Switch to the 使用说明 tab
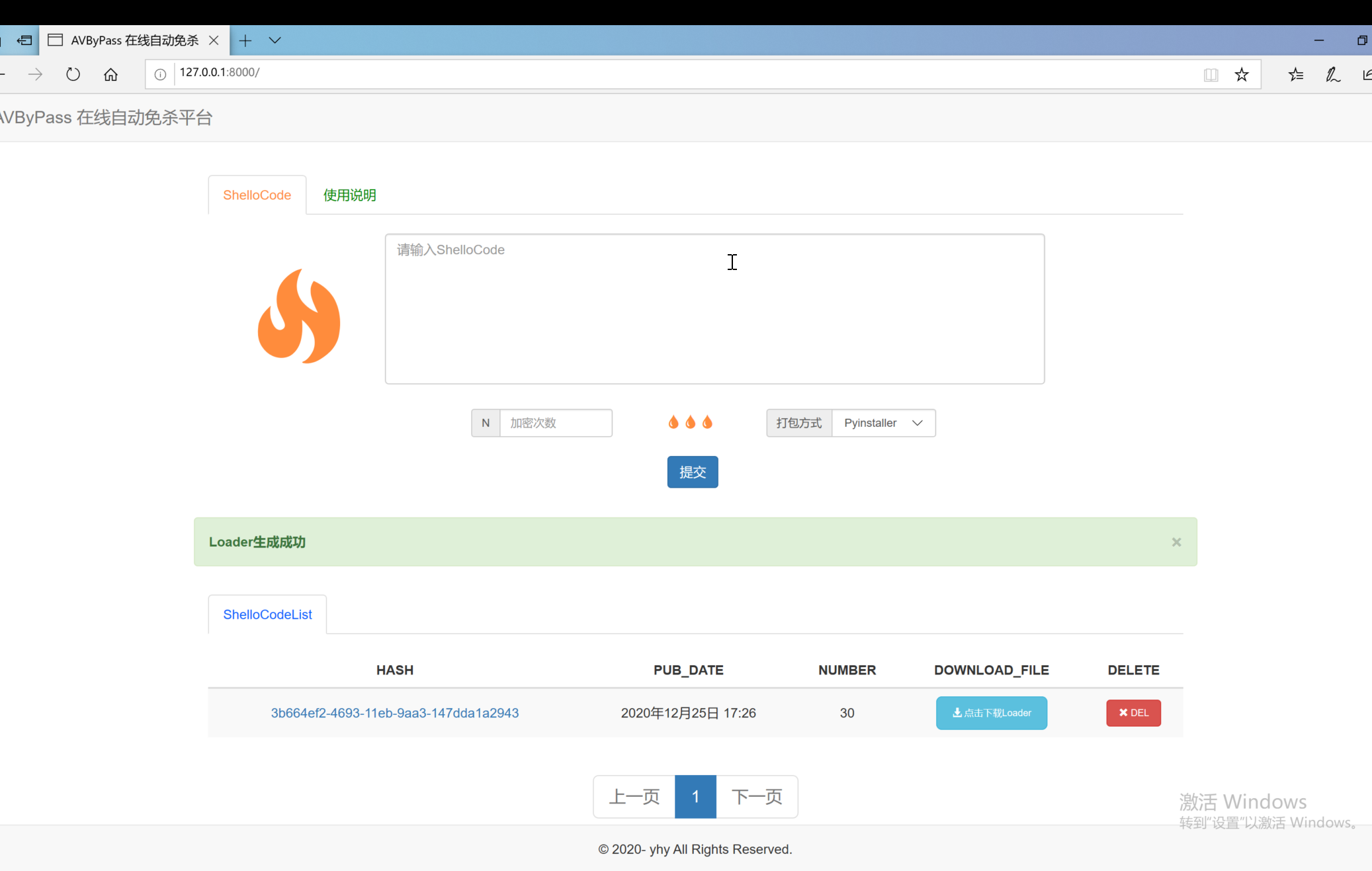The width and height of the screenshot is (1372, 871). [x=349, y=195]
